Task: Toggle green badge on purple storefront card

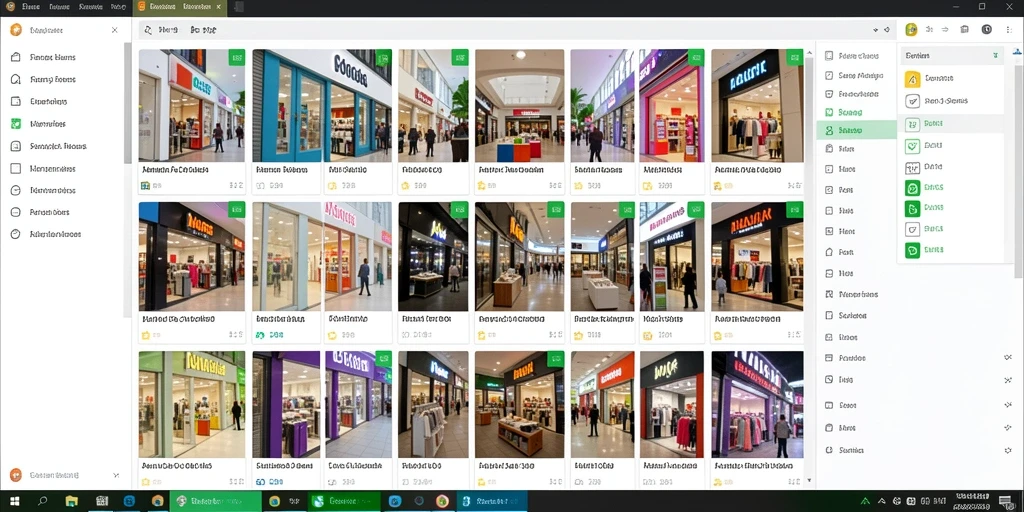Action: 383,359
